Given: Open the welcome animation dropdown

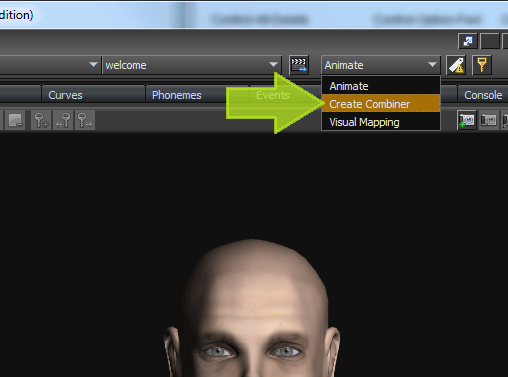Looking at the screenshot, I should (192, 65).
